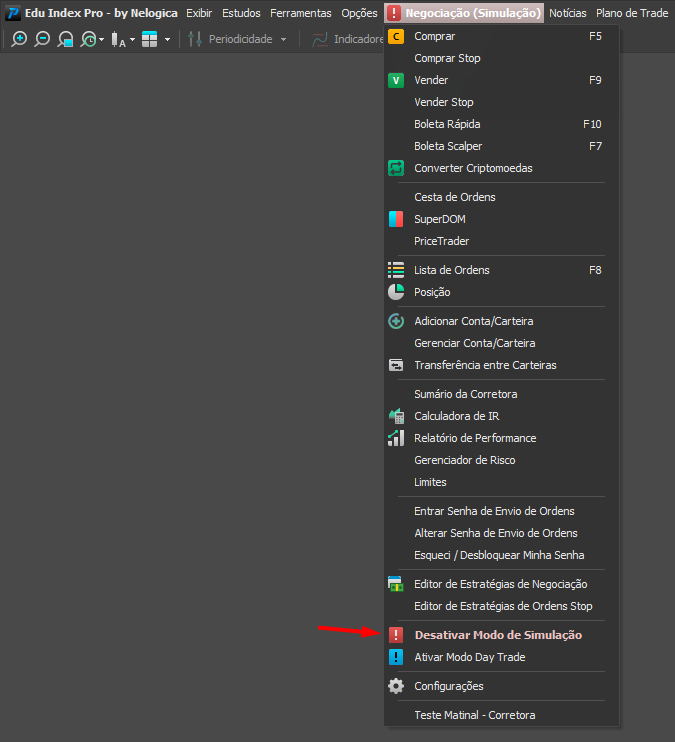Click the zoom history clock icon

pos(89,39)
